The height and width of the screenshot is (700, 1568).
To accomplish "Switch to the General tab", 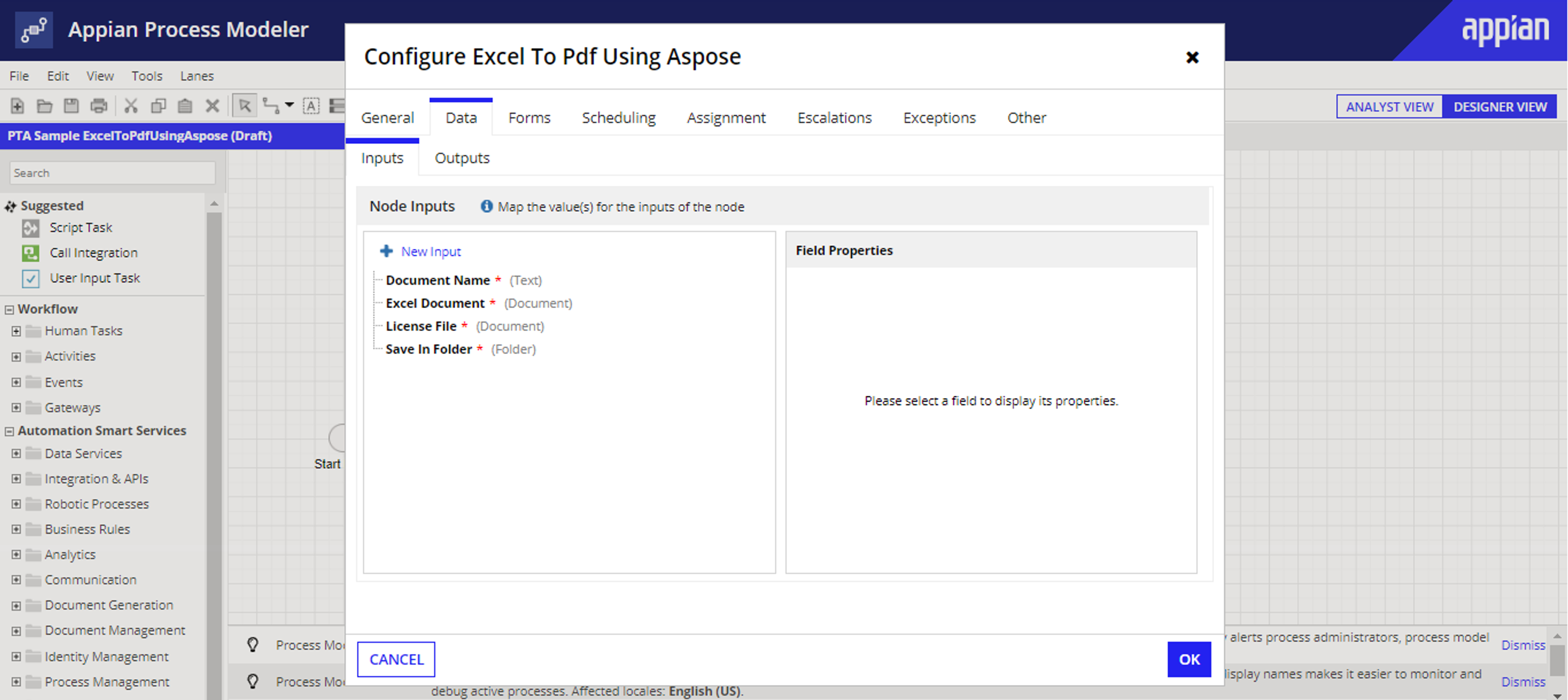I will (x=387, y=118).
